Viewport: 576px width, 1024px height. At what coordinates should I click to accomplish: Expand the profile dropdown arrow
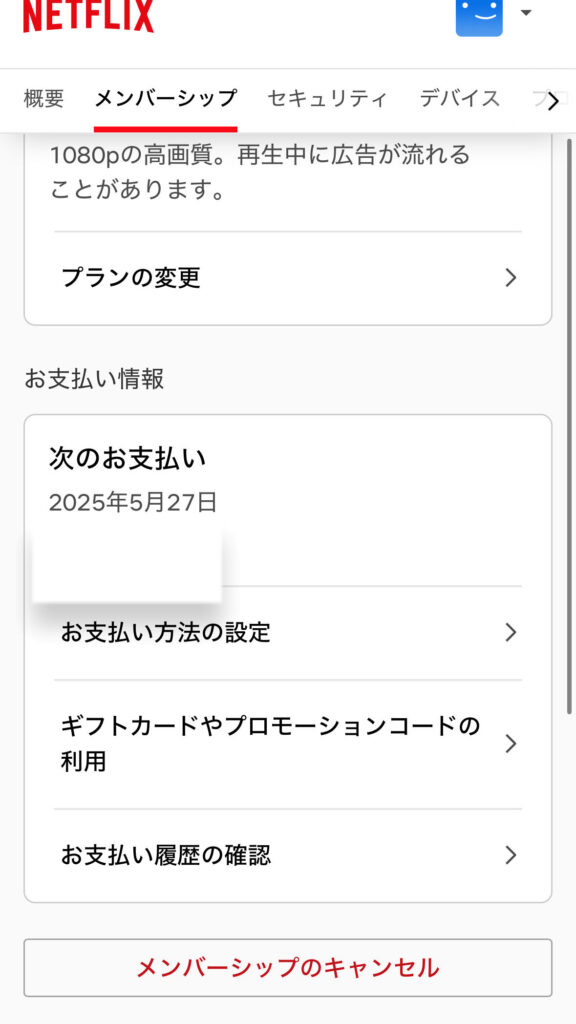coord(526,12)
